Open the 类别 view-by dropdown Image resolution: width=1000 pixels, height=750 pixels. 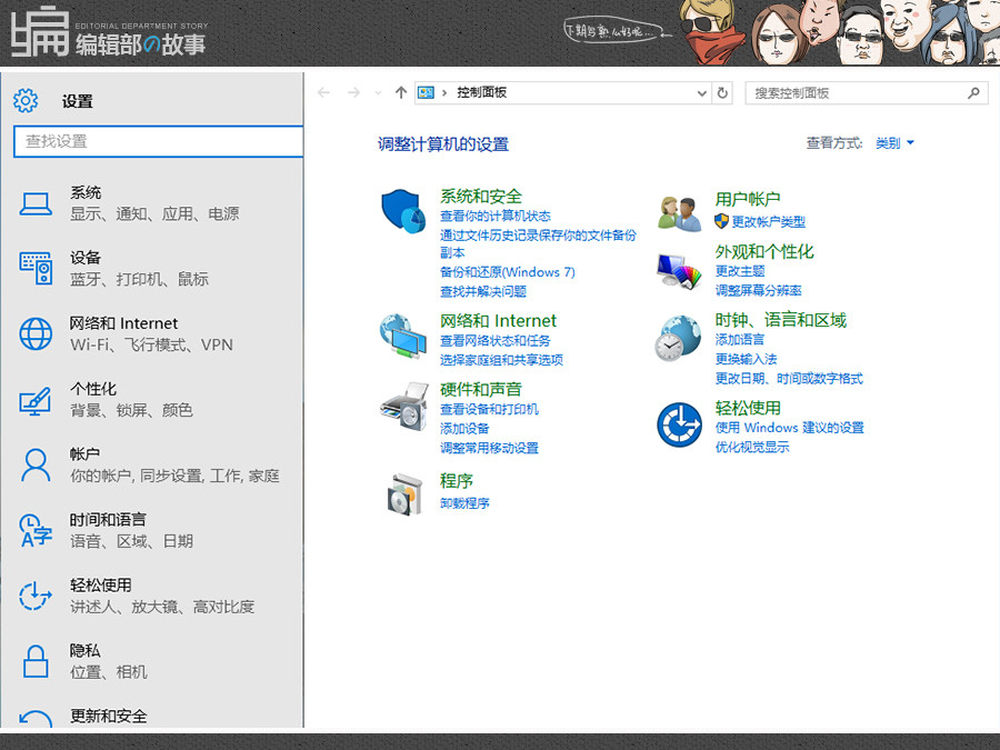(895, 143)
